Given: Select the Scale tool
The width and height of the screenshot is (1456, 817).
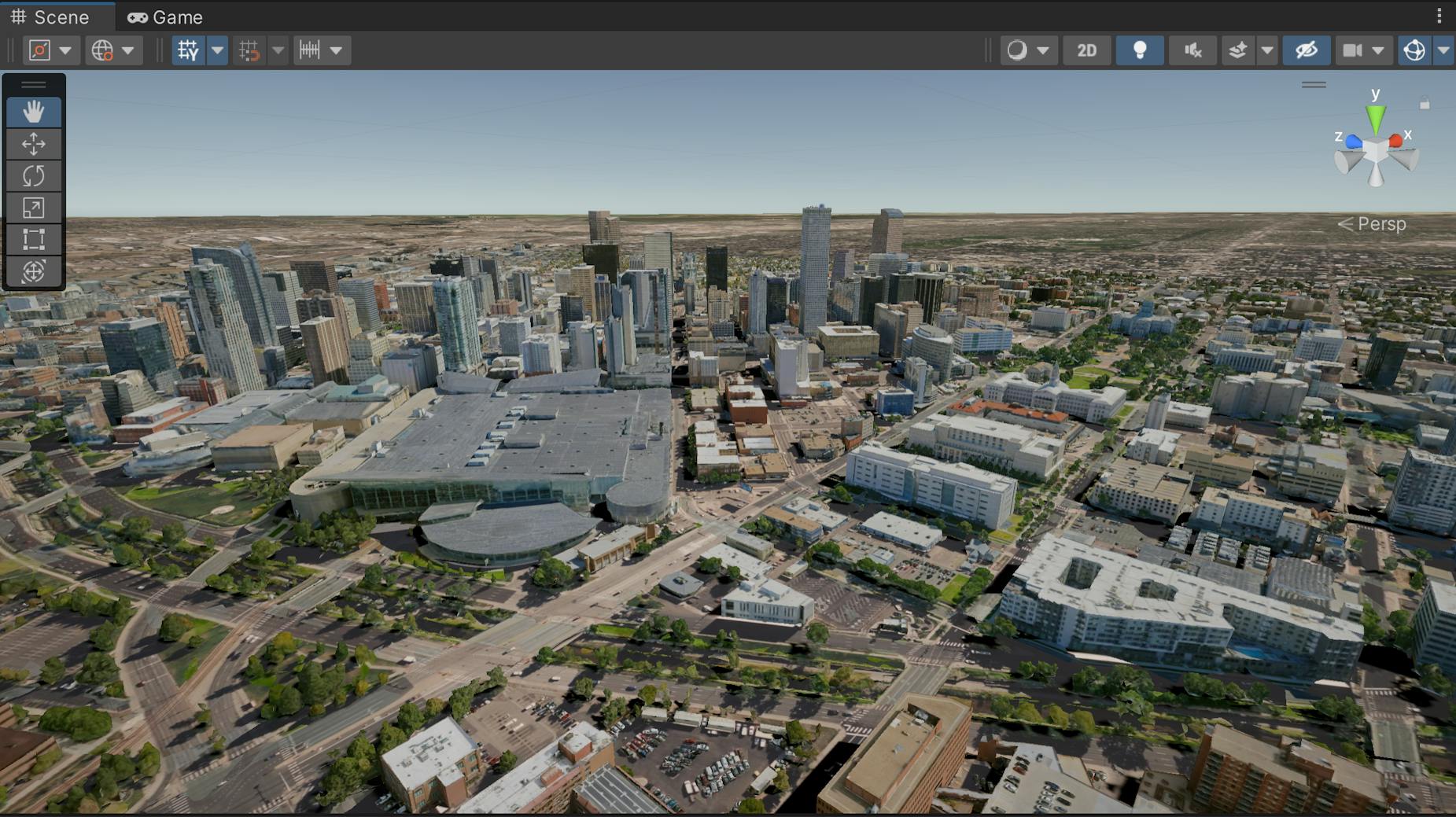Looking at the screenshot, I should (x=33, y=208).
